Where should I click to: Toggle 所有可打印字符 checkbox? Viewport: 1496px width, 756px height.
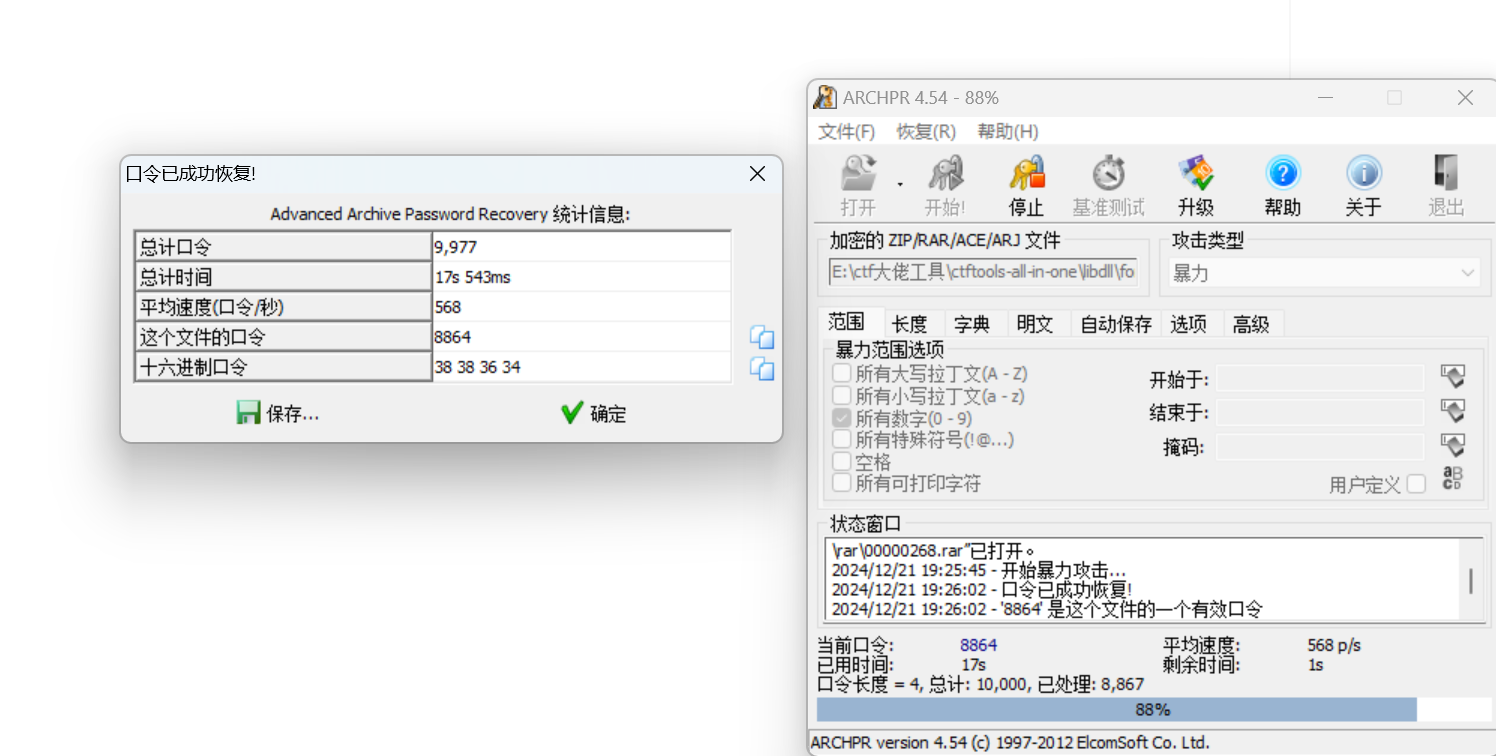(x=842, y=484)
